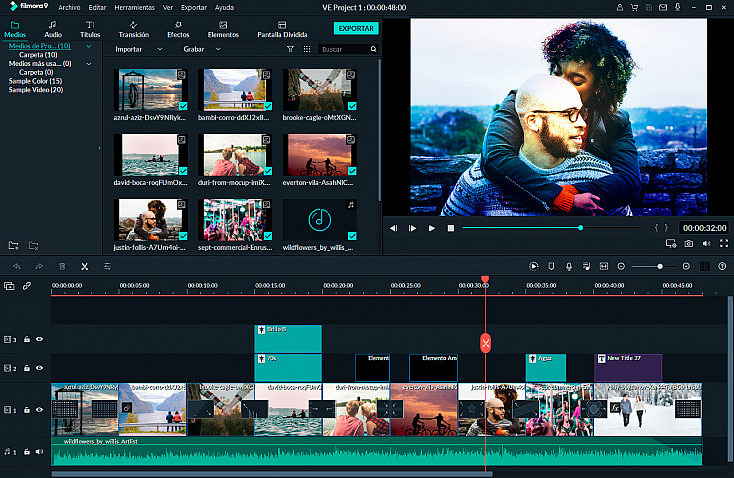Open the Efectos tab

pos(178,29)
